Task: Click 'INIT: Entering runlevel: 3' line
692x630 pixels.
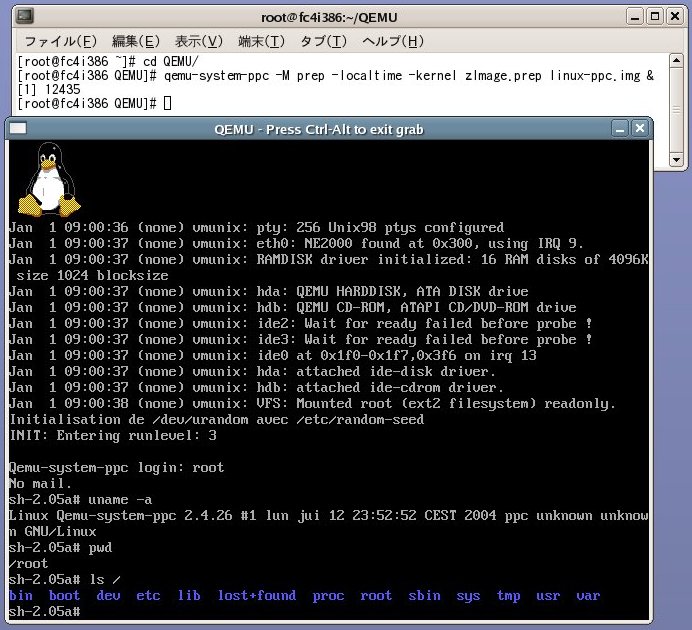Action: [113, 435]
